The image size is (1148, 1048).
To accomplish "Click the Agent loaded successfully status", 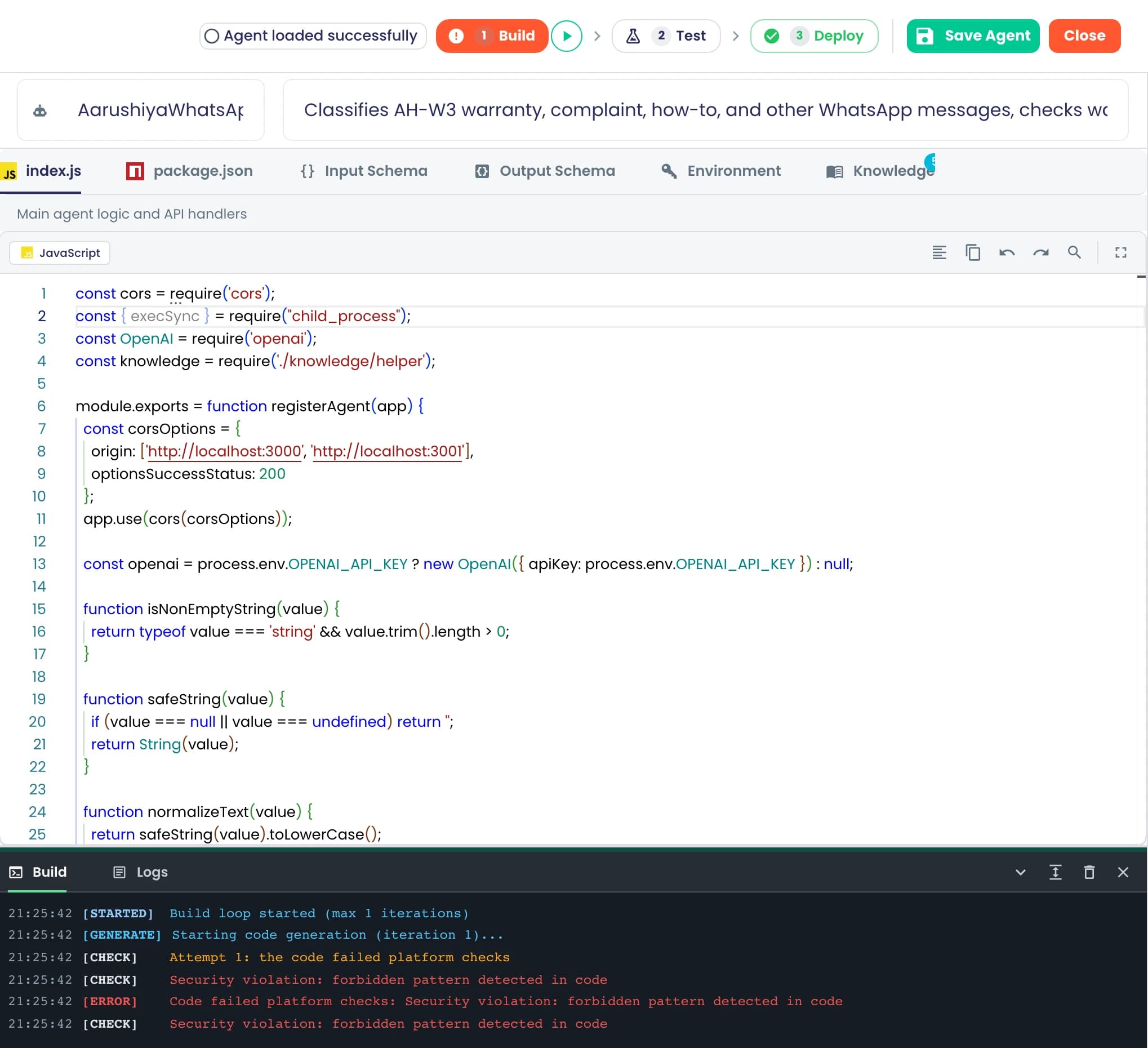I will pyautogui.click(x=313, y=36).
